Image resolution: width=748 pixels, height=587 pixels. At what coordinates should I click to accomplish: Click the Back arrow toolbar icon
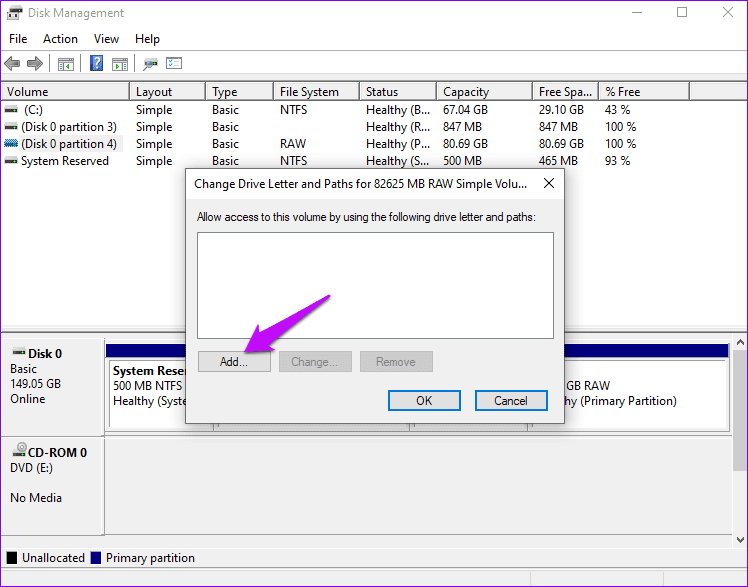(x=12, y=63)
